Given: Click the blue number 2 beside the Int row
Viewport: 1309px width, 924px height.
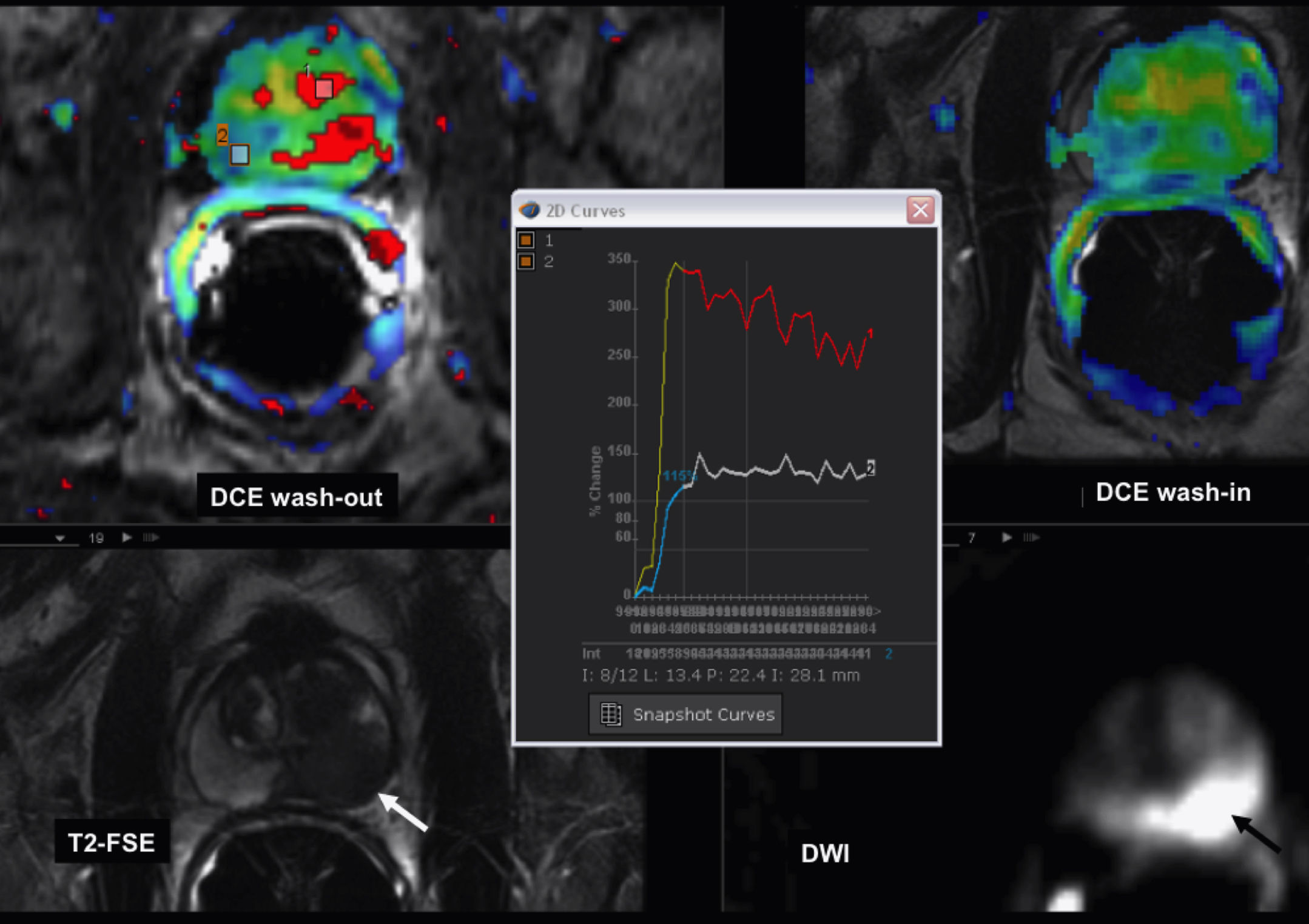Looking at the screenshot, I should click(x=889, y=653).
